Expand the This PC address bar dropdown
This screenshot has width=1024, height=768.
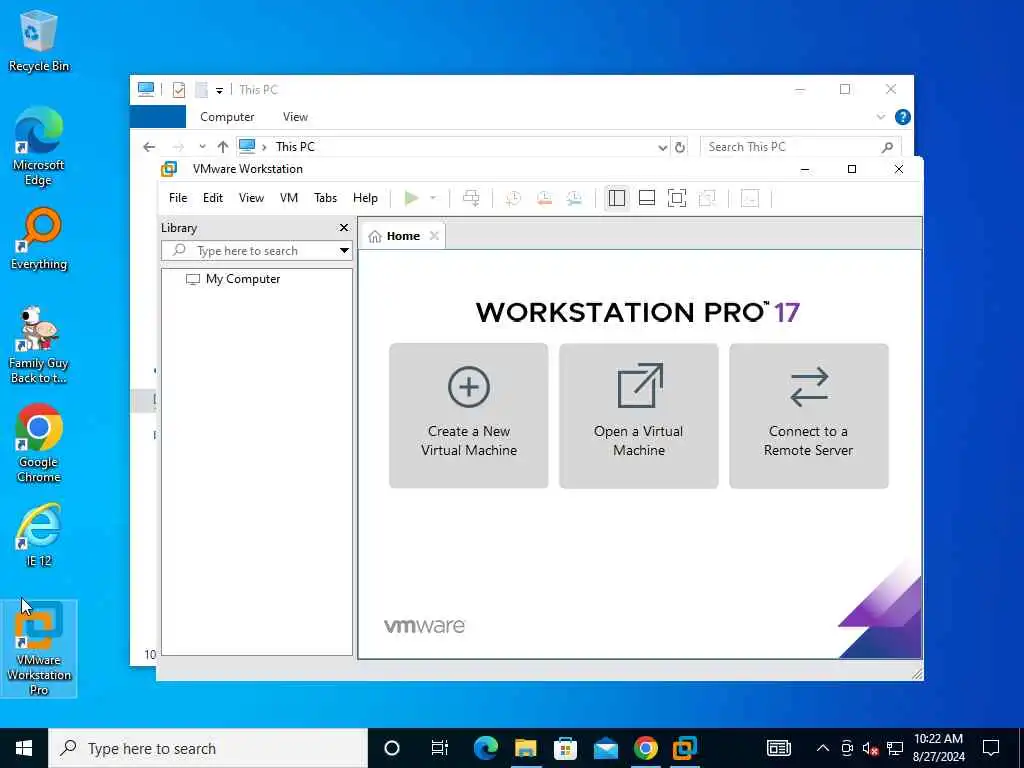[x=662, y=148]
